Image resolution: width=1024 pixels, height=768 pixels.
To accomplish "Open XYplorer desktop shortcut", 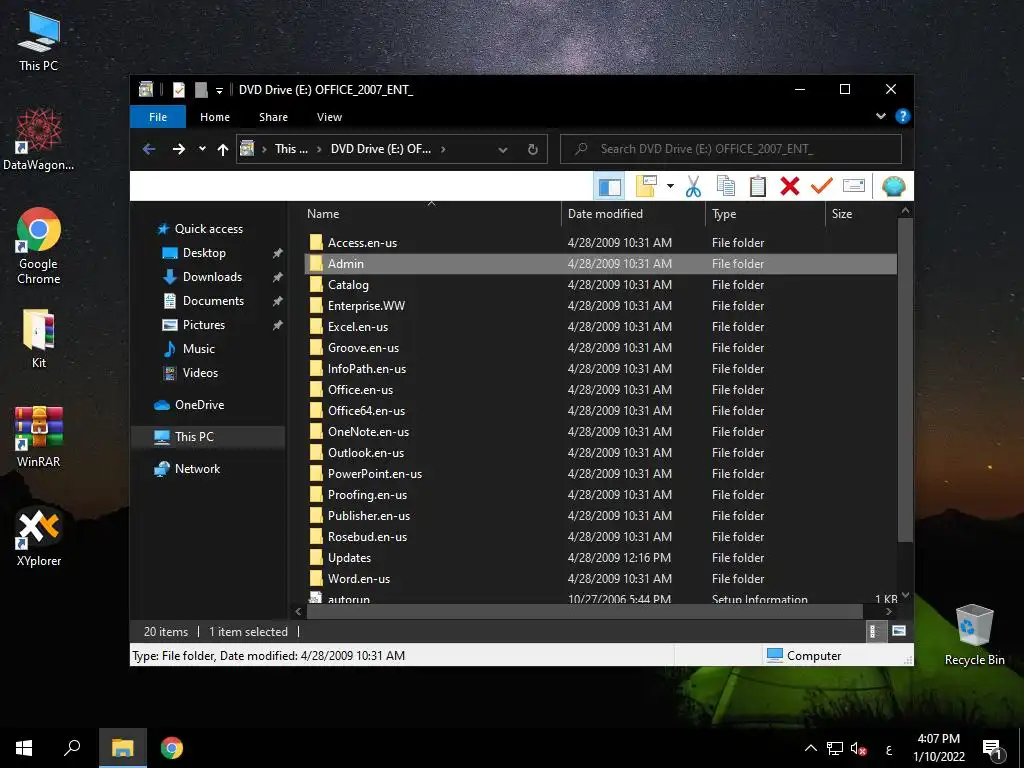I will point(39,537).
